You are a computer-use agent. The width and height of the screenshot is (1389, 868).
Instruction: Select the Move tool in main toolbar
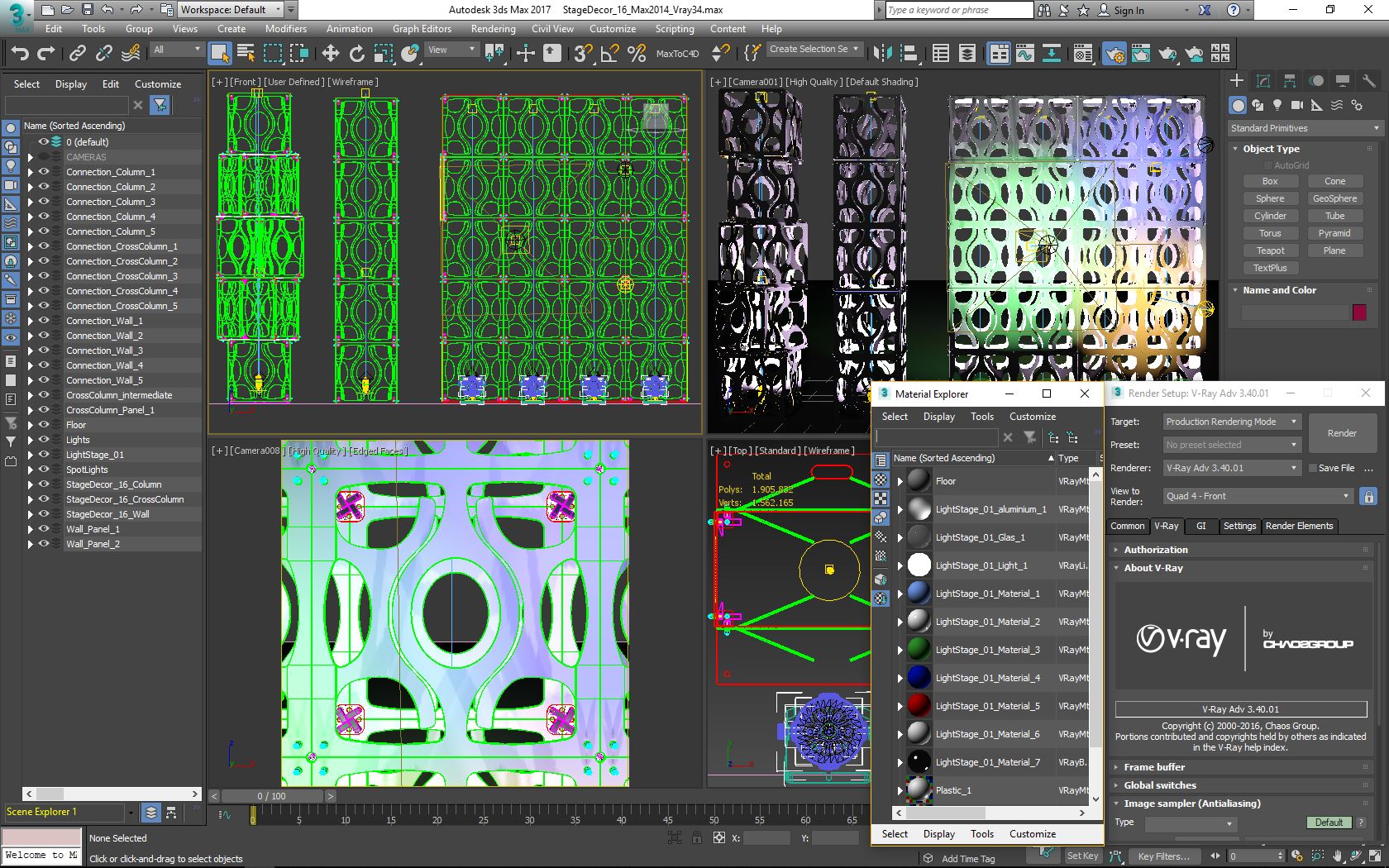point(330,54)
